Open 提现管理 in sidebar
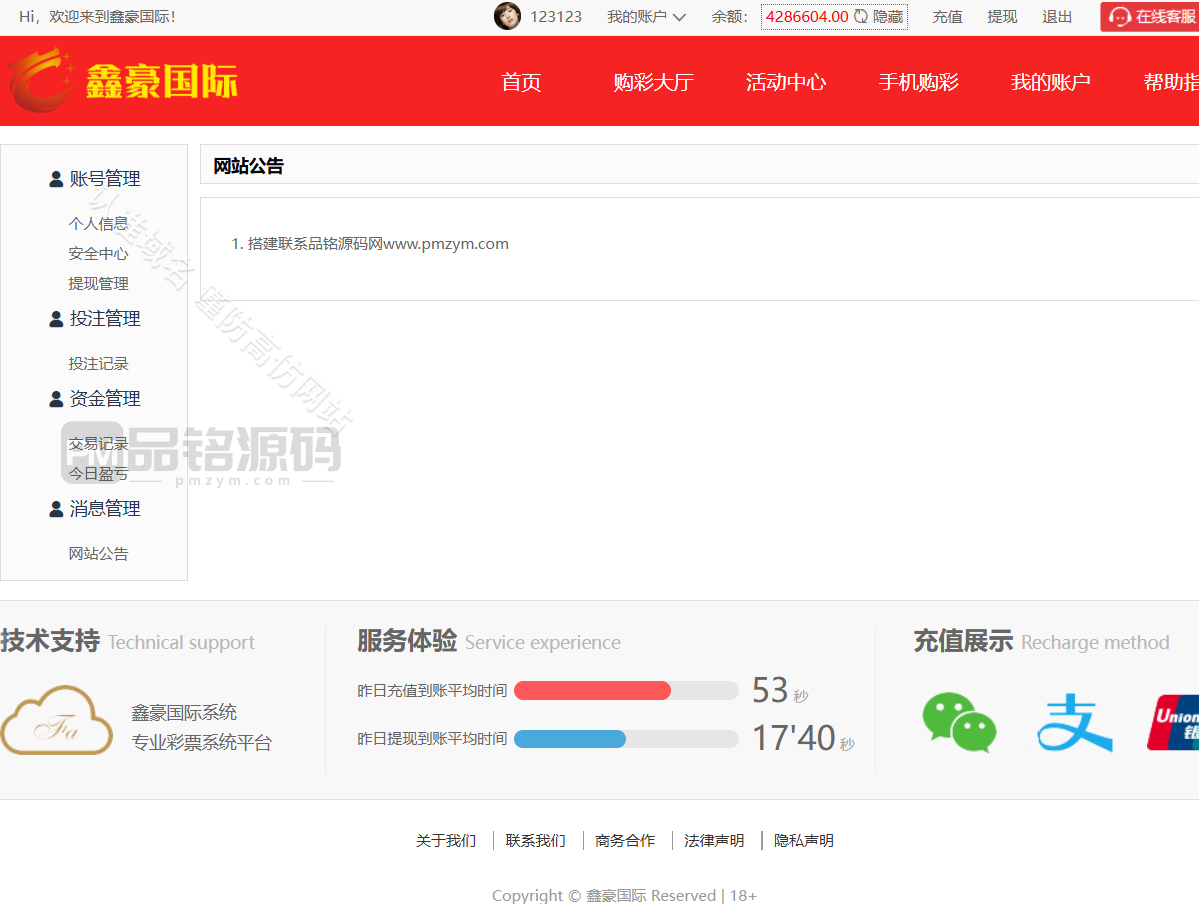 pos(98,283)
